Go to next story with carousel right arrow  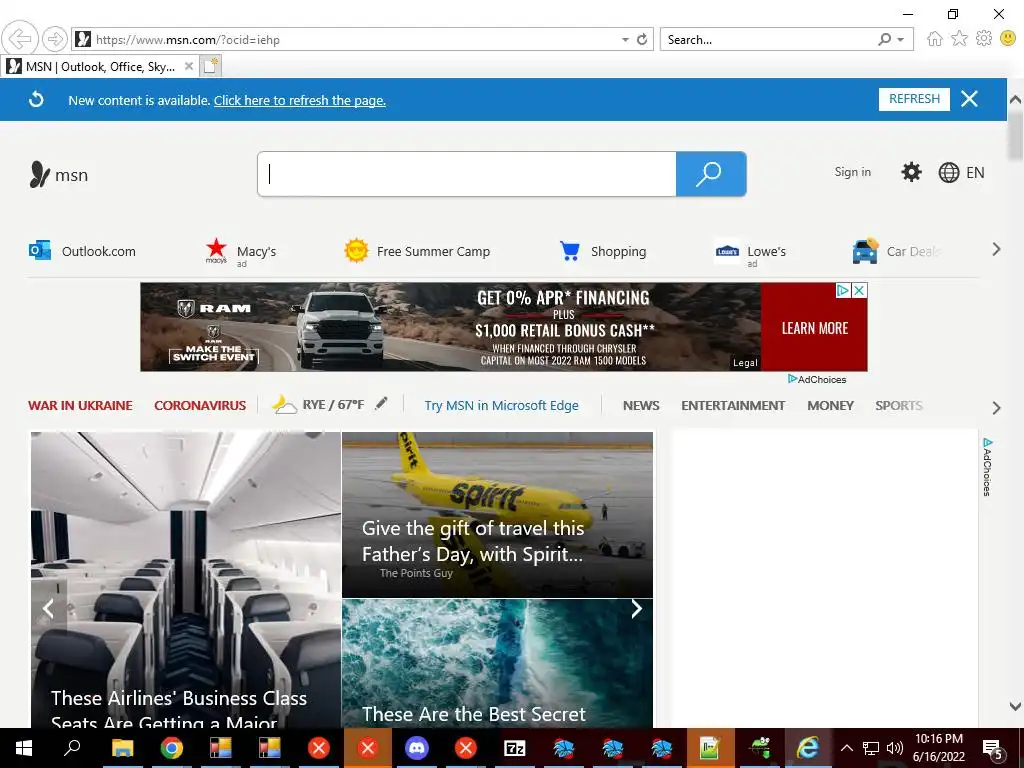[636, 609]
